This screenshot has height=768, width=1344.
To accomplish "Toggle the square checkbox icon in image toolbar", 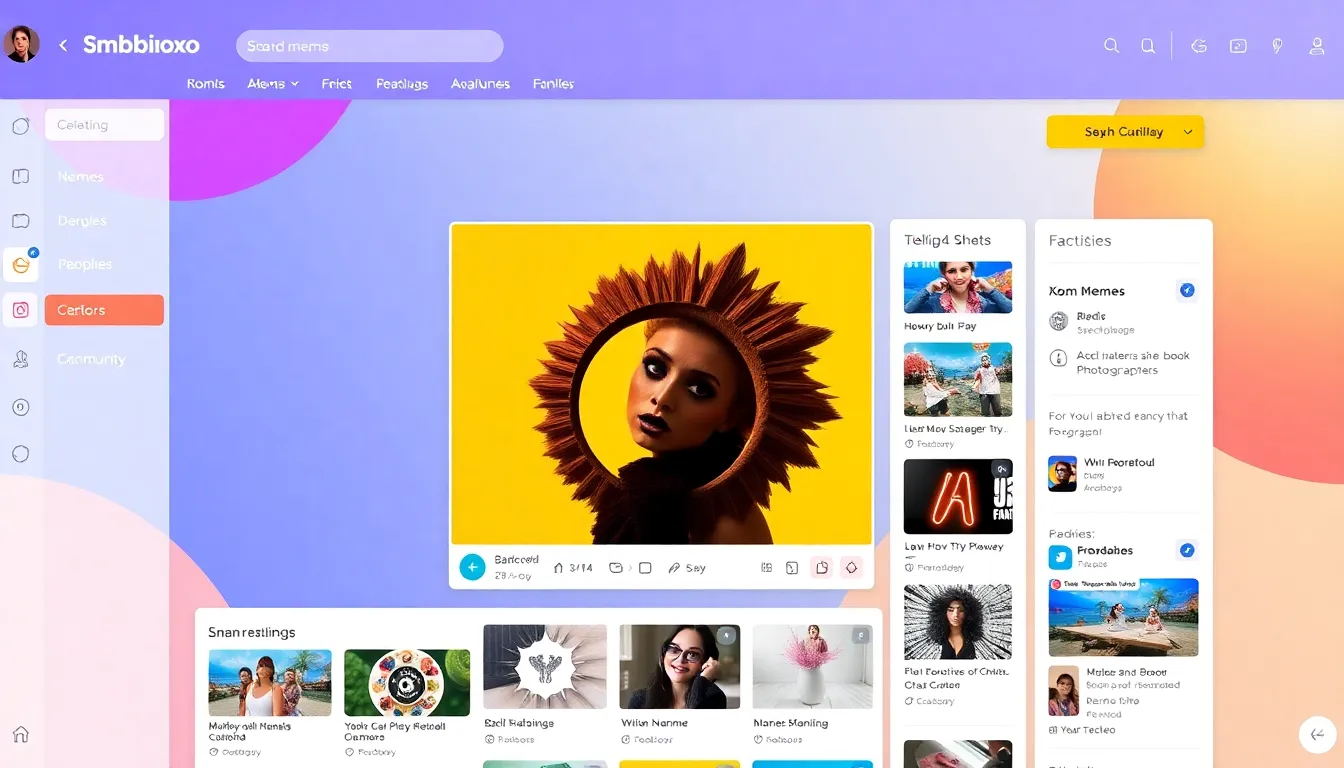I will 645,568.
